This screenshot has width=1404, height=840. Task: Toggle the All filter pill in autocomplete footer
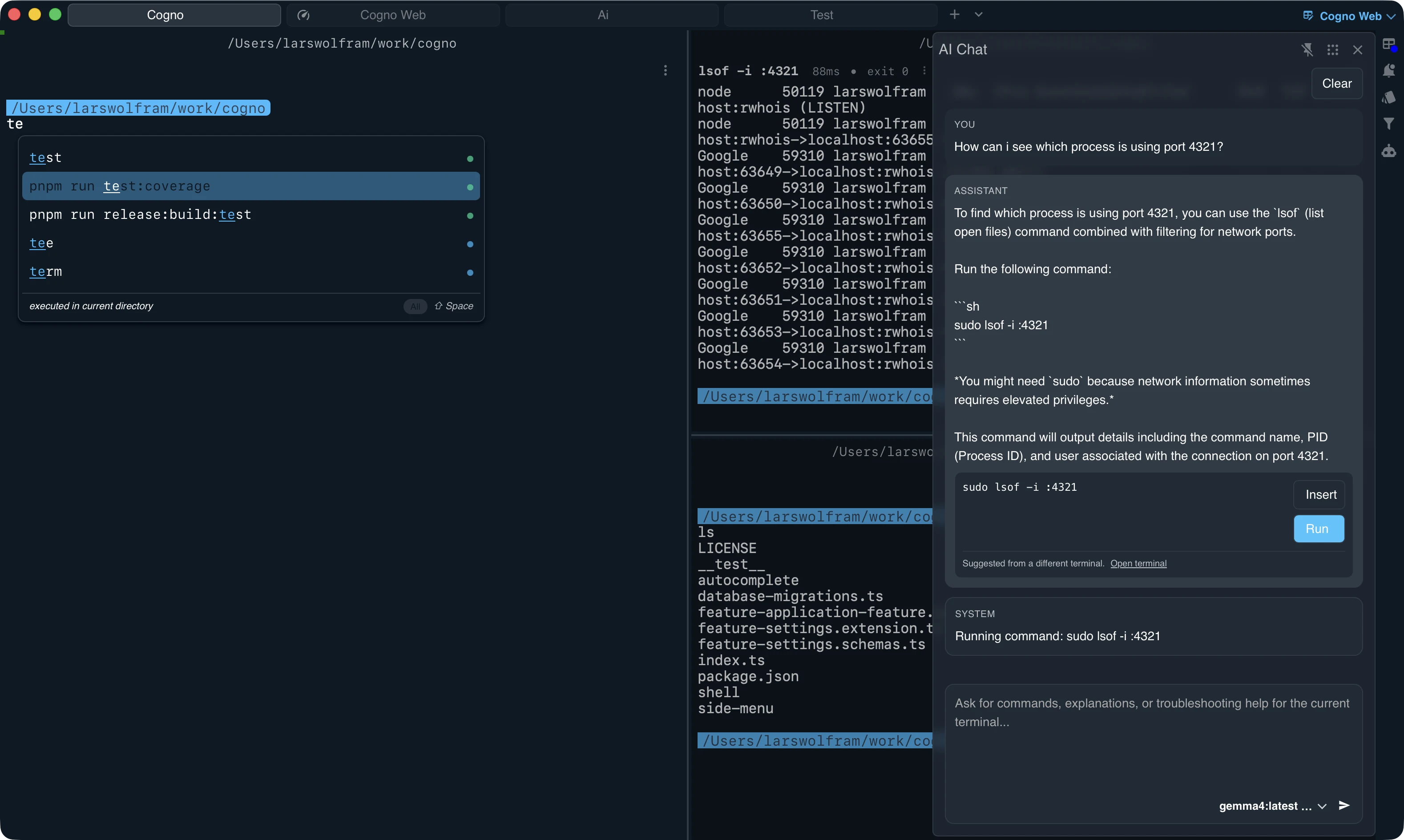(x=415, y=306)
